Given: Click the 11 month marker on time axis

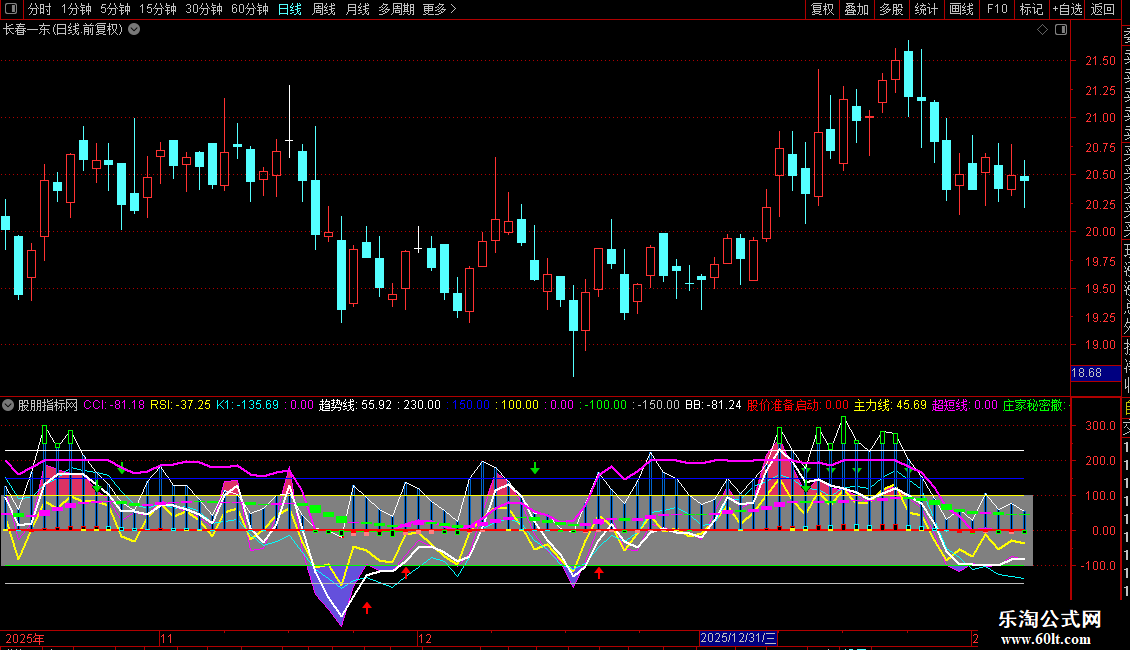Looking at the screenshot, I should point(166,638).
